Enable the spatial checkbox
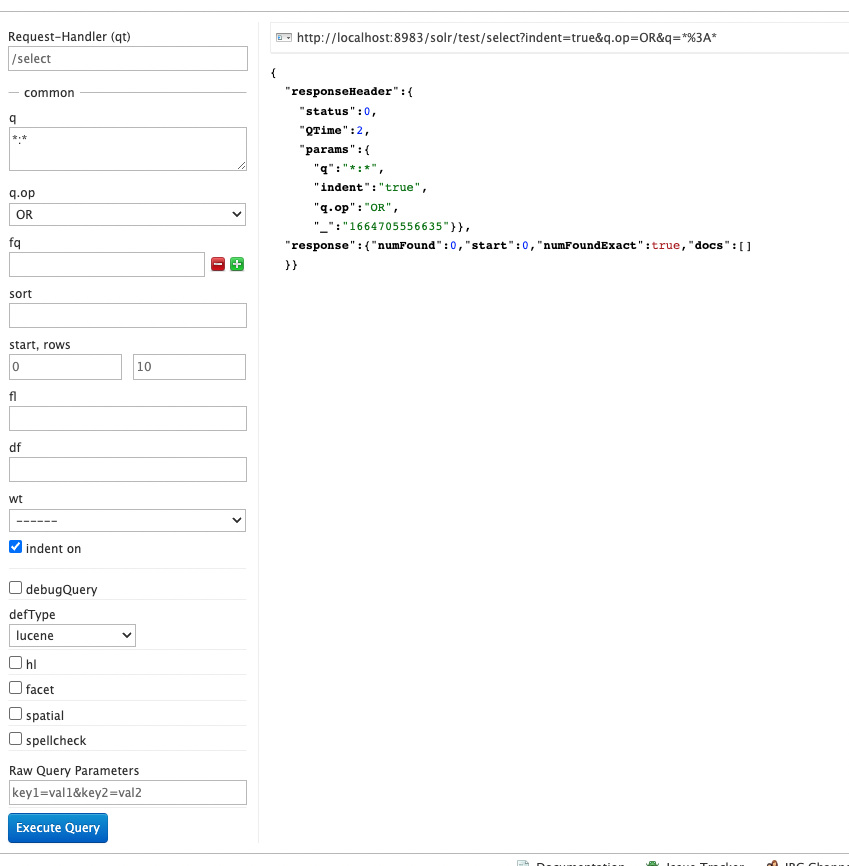849x866 pixels. pyautogui.click(x=16, y=714)
